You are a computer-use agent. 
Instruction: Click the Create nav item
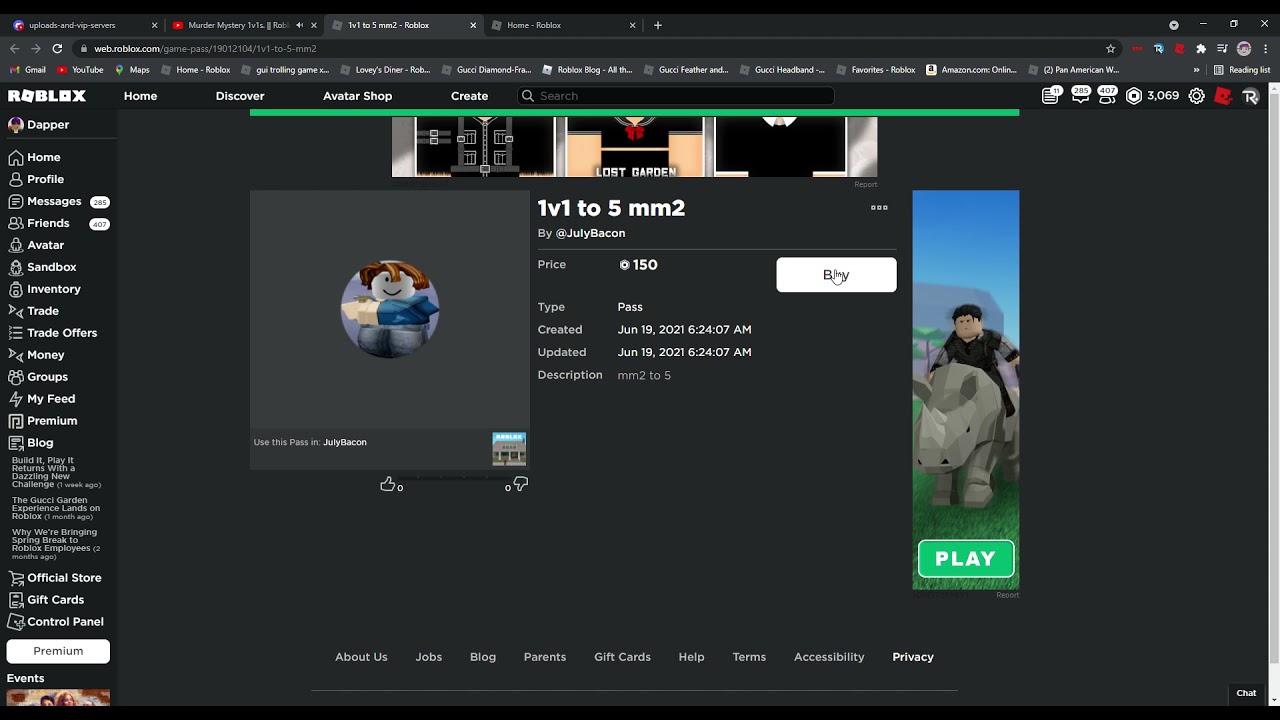point(469,96)
